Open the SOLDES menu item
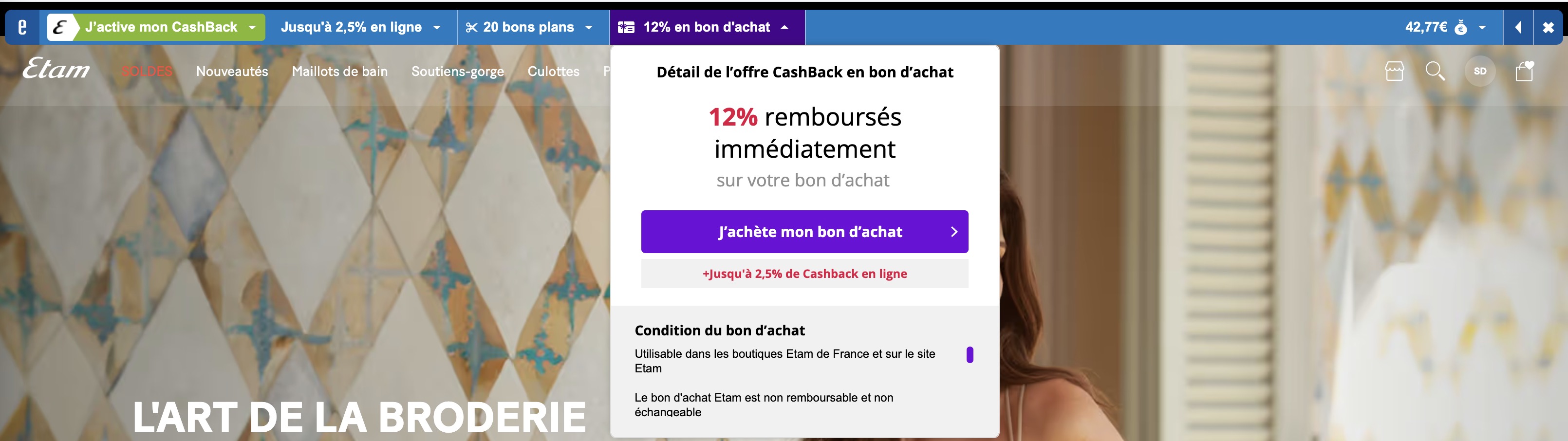The width and height of the screenshot is (1568, 441). pyautogui.click(x=147, y=71)
